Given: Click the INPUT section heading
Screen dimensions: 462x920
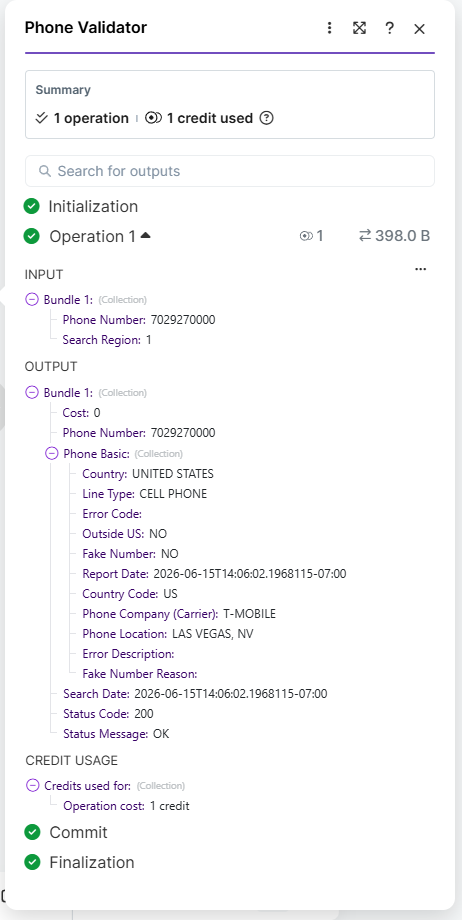Looking at the screenshot, I should tap(43, 274).
